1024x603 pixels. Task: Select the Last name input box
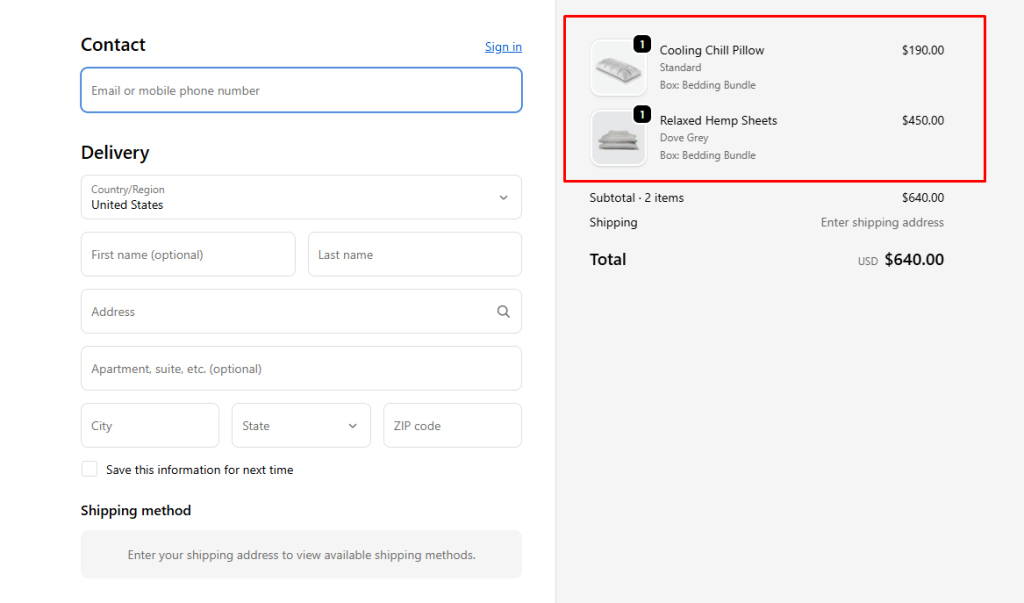(414, 255)
